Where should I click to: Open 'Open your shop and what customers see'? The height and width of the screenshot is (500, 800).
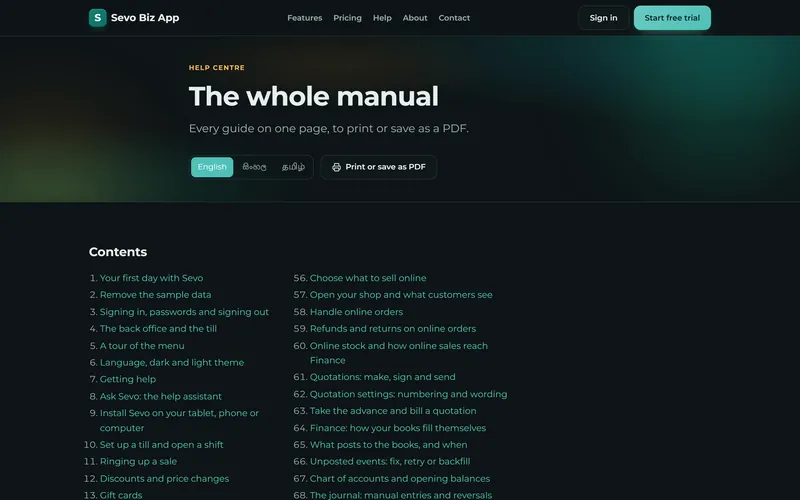pos(401,295)
